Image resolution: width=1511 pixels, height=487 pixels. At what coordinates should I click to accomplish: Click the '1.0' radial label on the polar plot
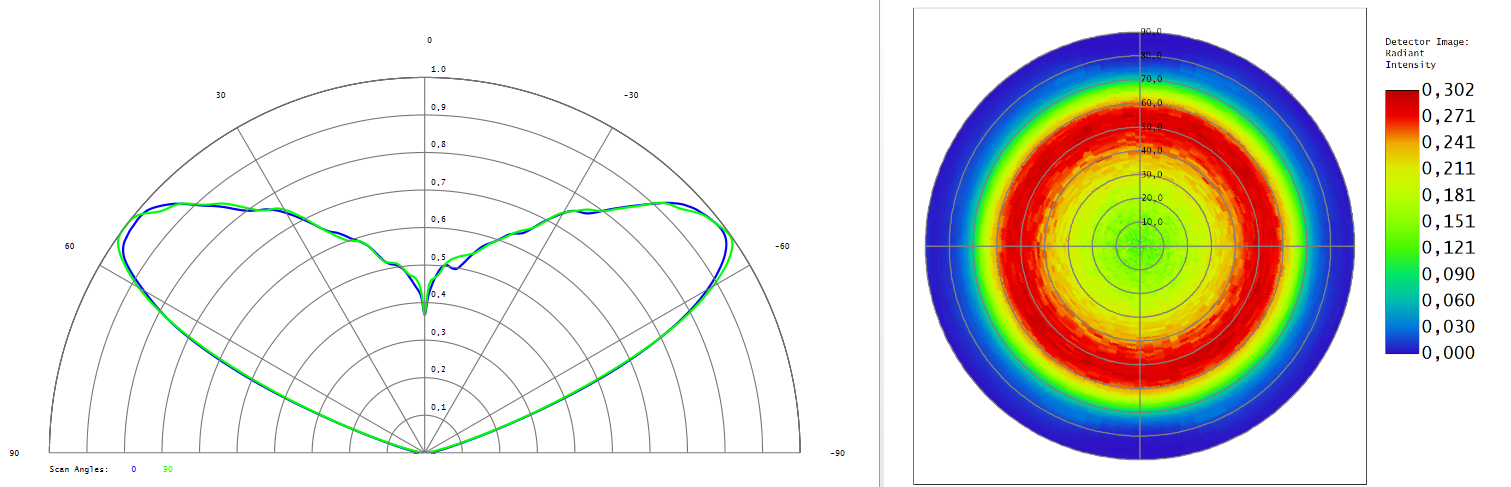(438, 69)
